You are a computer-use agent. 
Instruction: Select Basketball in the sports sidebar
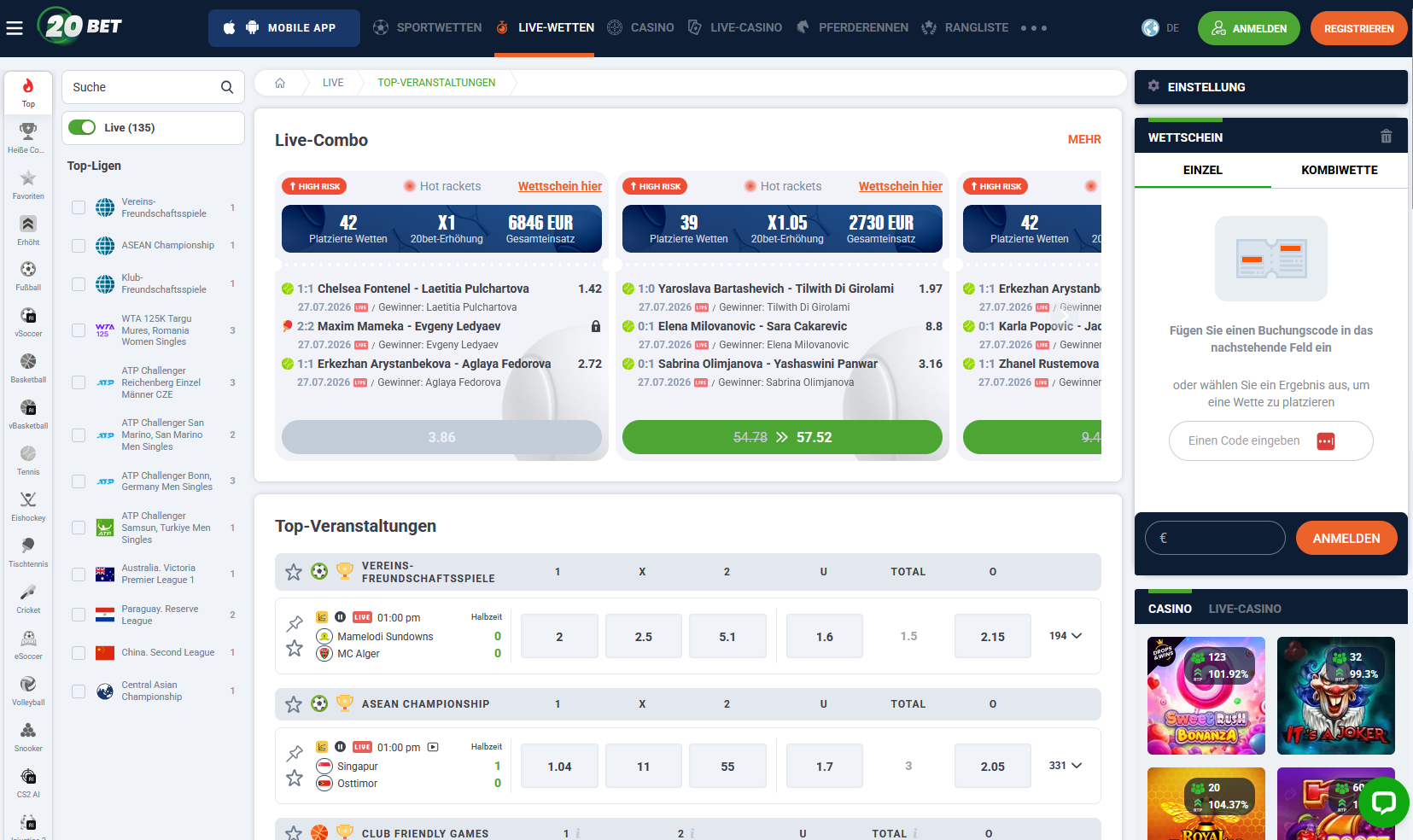point(28,368)
